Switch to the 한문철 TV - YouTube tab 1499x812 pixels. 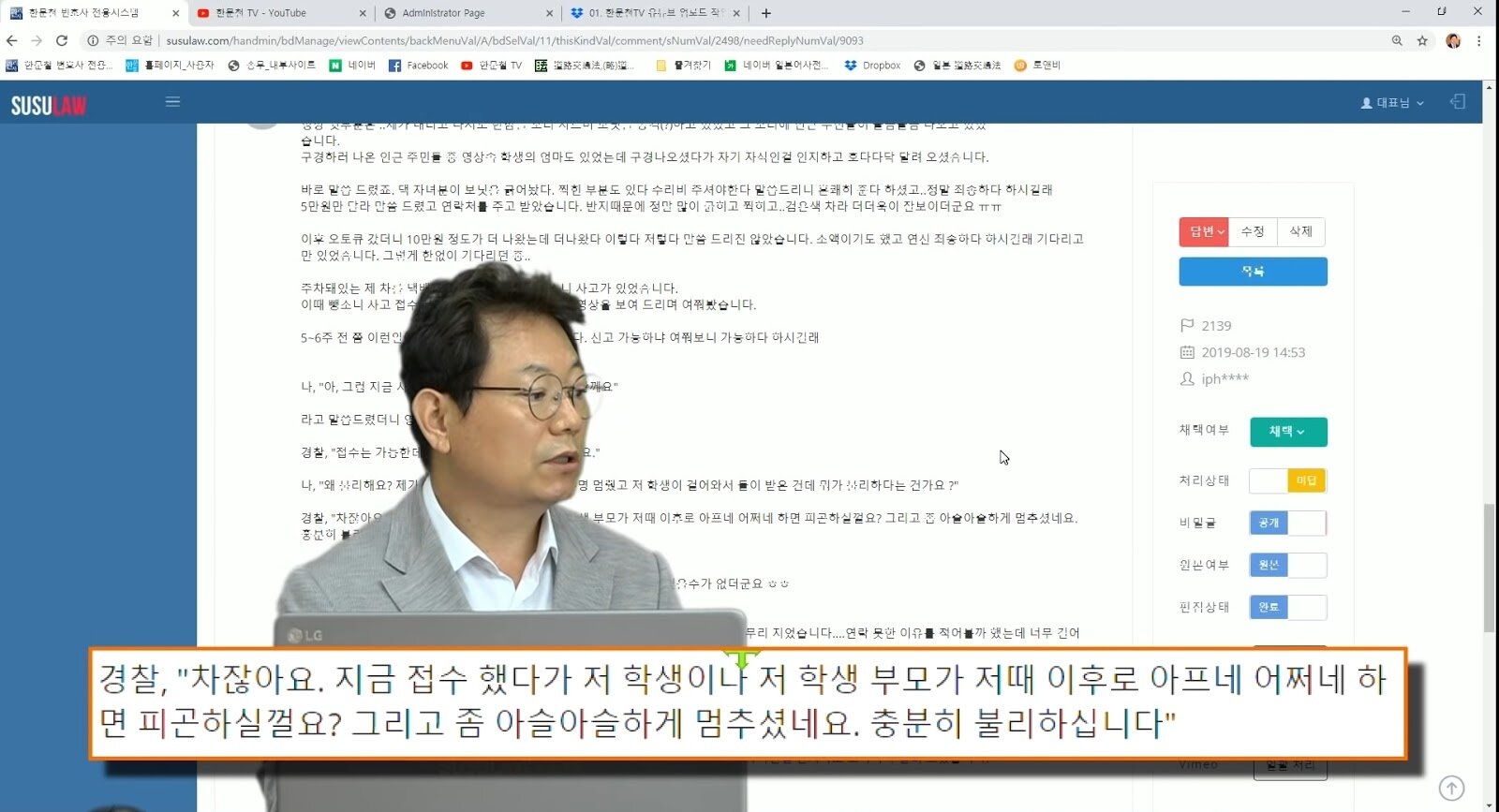[281, 13]
